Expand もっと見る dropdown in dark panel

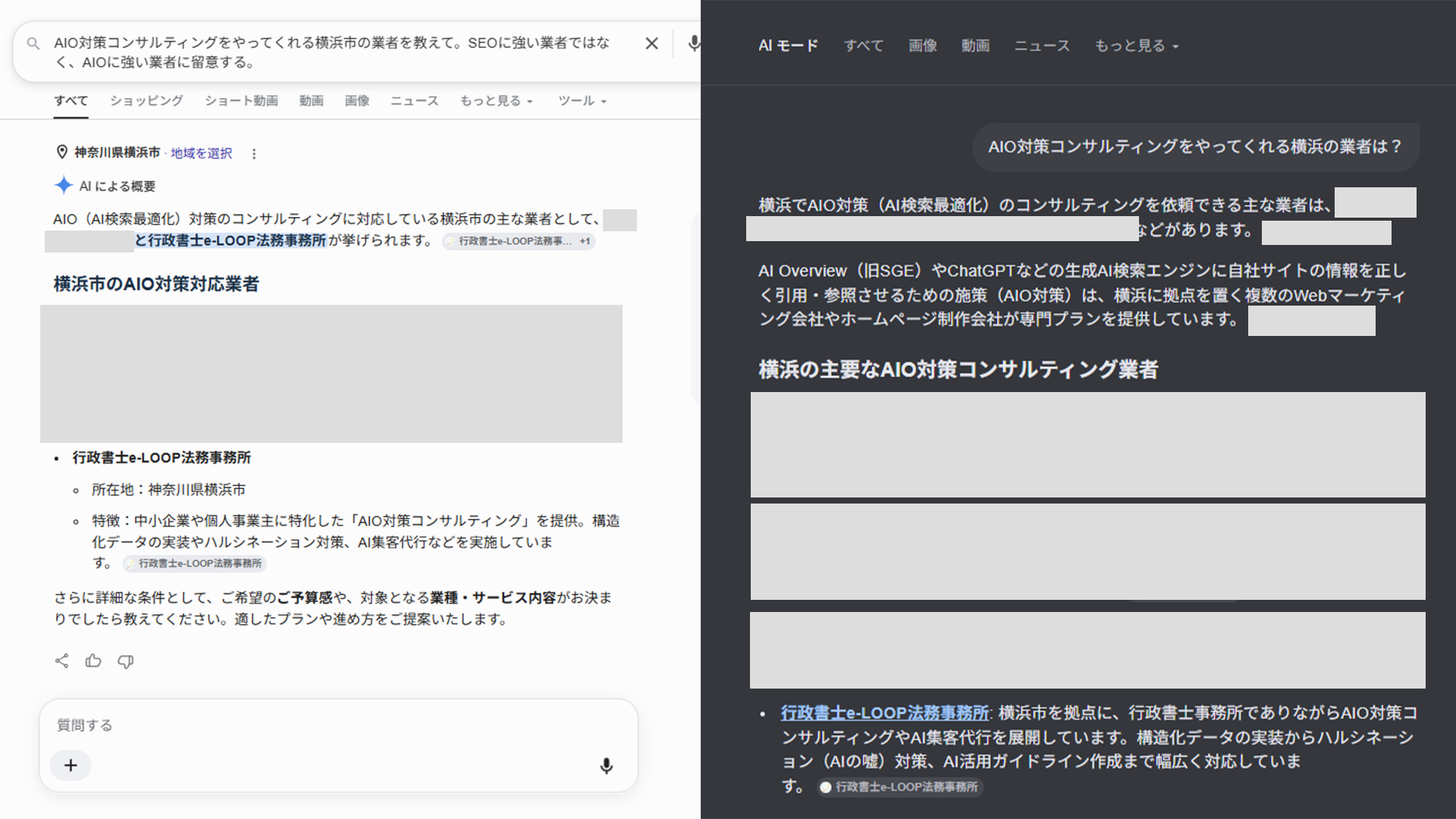tap(1136, 45)
